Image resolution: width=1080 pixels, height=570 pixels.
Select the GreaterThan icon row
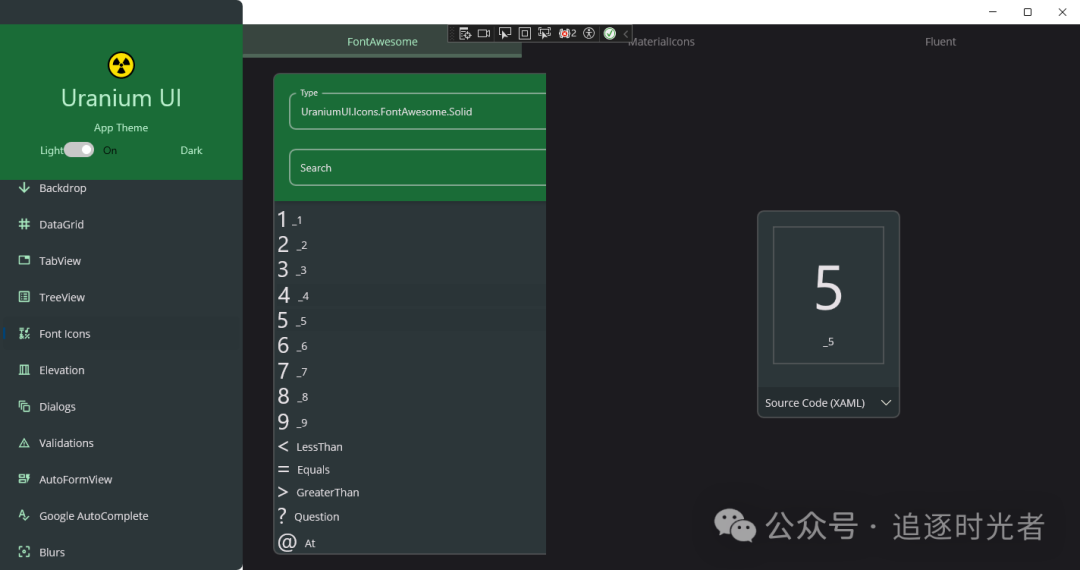(x=411, y=492)
